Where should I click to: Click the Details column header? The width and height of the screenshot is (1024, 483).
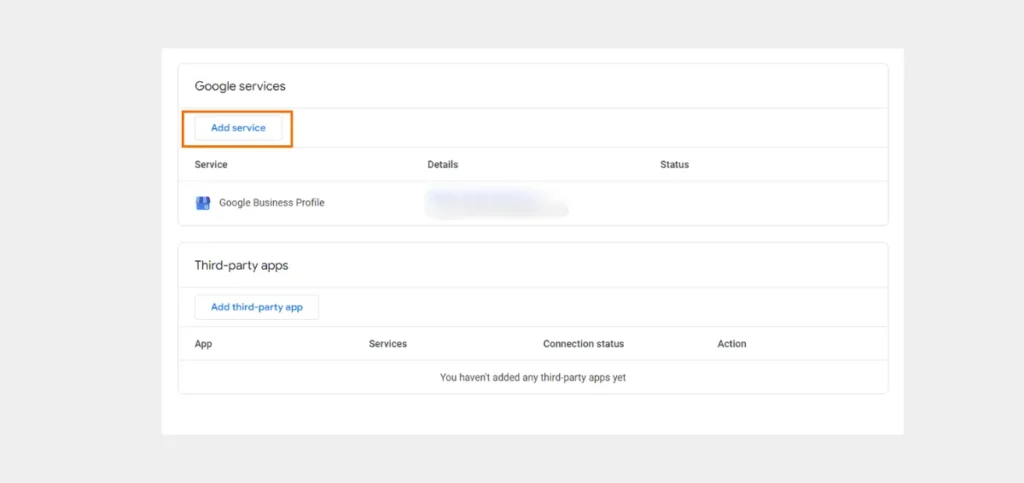point(443,164)
